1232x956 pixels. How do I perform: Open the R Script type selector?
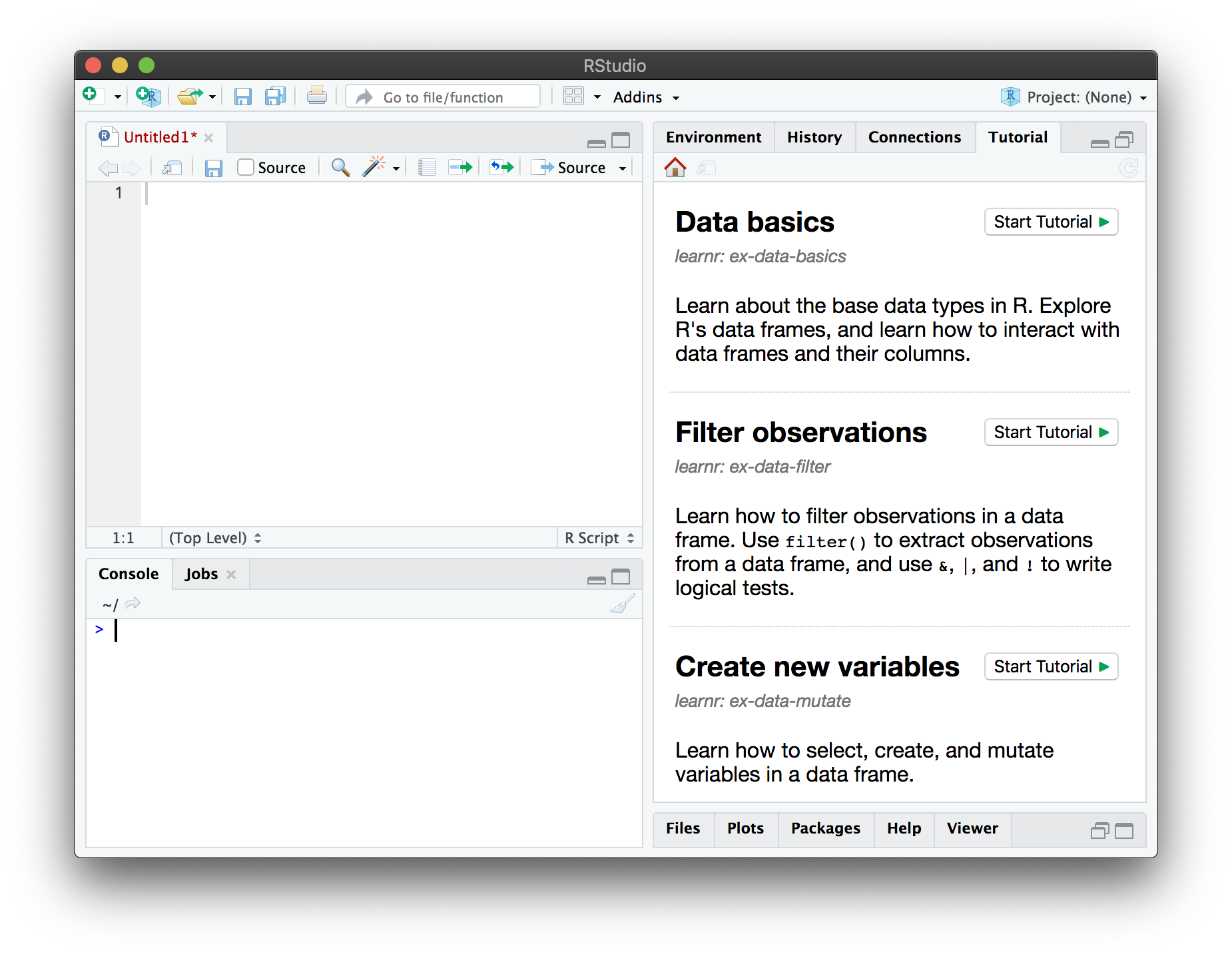tap(598, 537)
